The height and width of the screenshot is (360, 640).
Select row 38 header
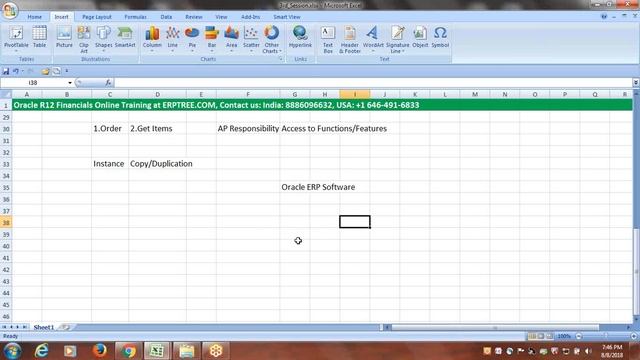(6, 222)
